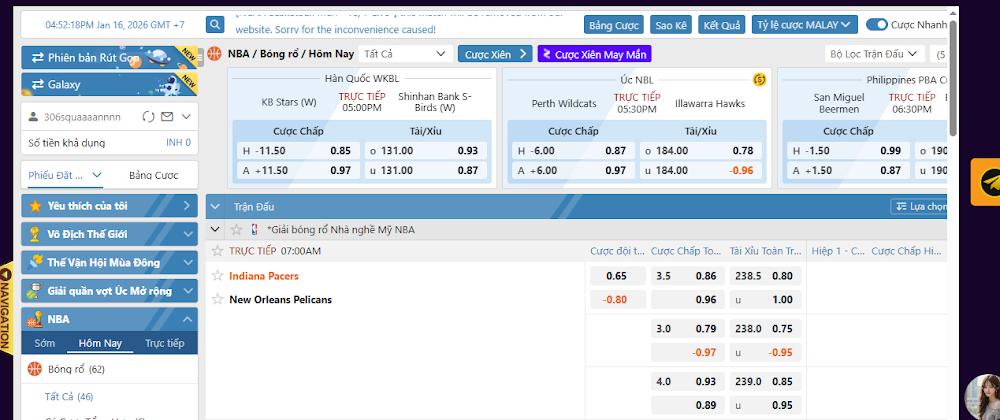Click the search magnifier icon
This screenshot has width=1000, height=420.
tap(215, 25)
